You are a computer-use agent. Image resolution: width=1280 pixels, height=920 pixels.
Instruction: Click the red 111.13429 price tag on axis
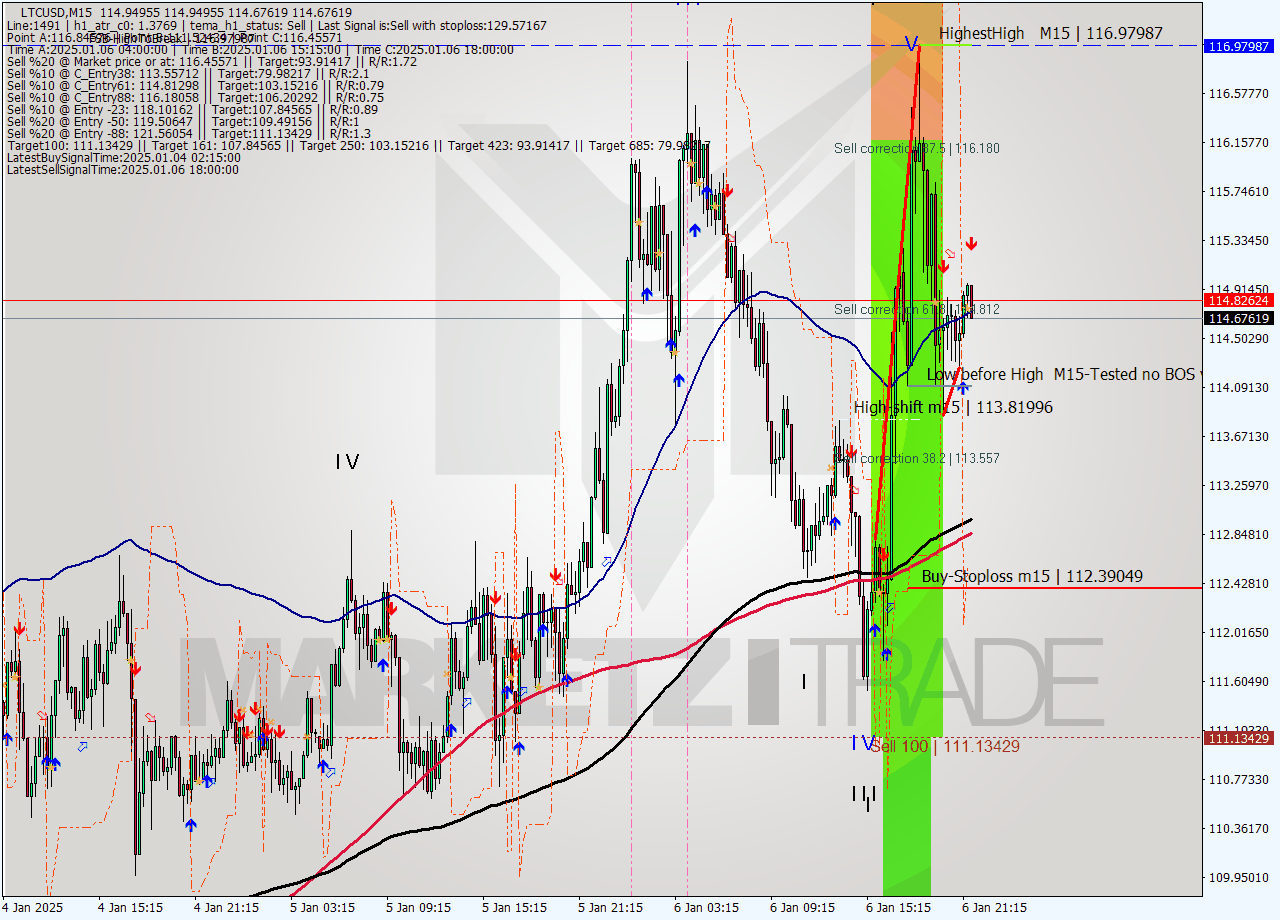point(1241,738)
